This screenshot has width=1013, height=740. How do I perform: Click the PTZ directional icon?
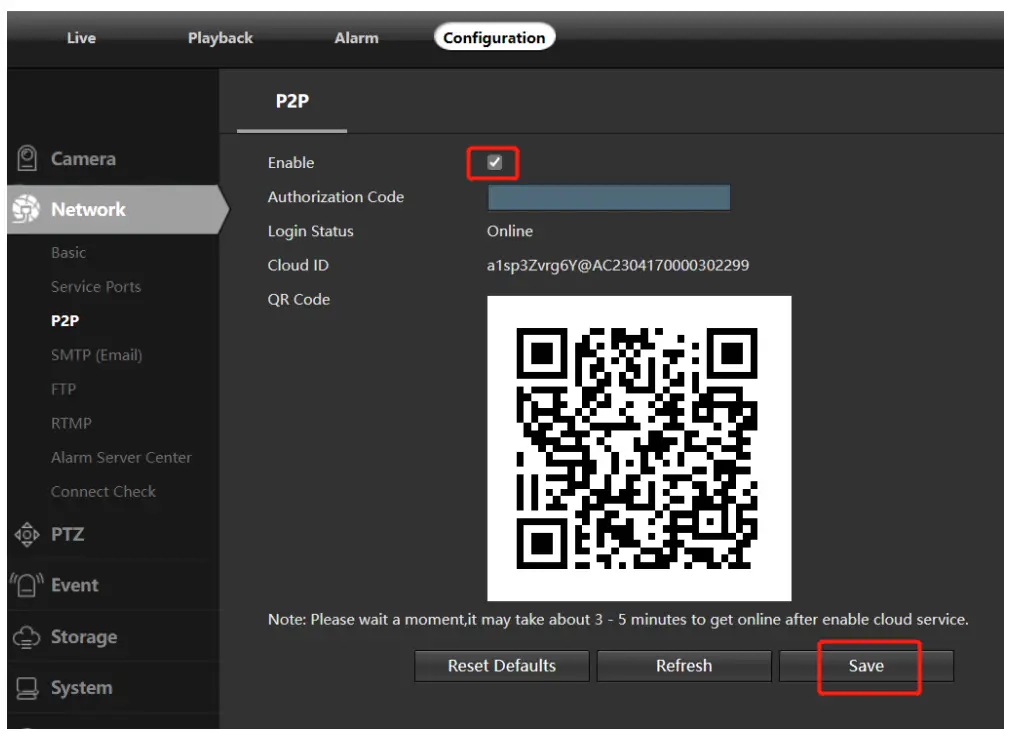coord(27,536)
